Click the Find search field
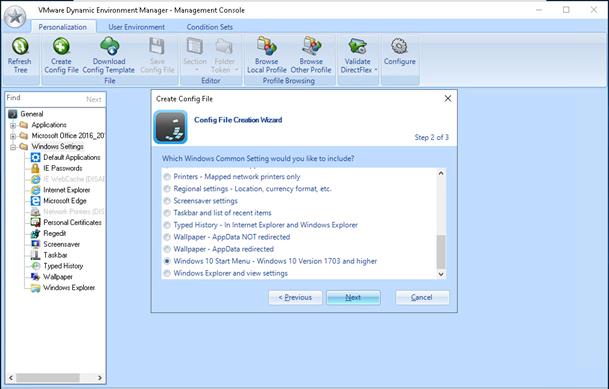 click(44, 98)
